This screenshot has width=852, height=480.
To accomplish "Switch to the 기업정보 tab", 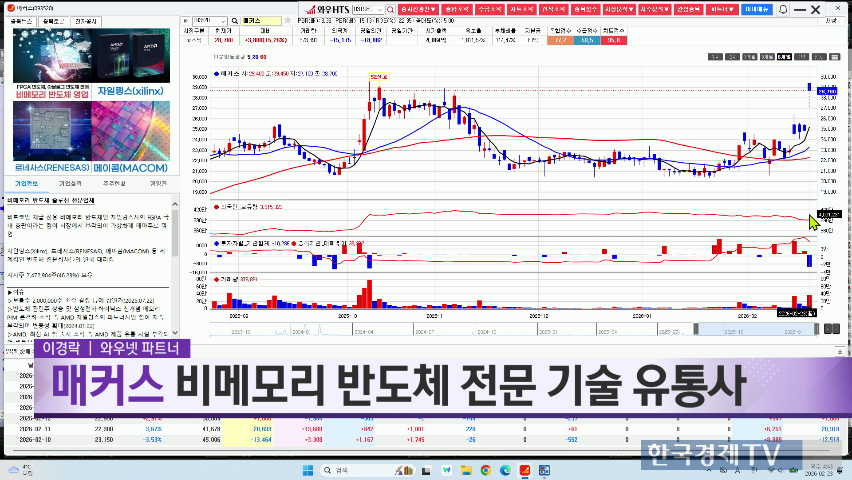I will 27,183.
